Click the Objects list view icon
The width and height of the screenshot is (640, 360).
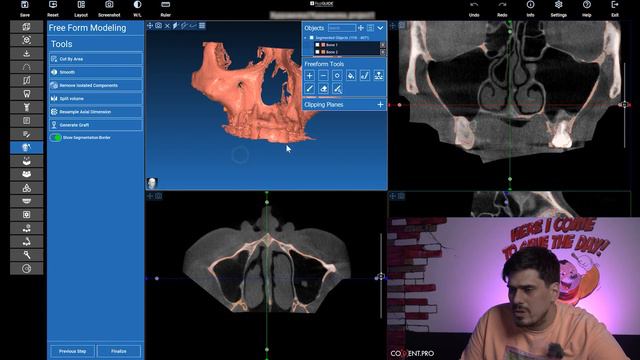click(370, 28)
